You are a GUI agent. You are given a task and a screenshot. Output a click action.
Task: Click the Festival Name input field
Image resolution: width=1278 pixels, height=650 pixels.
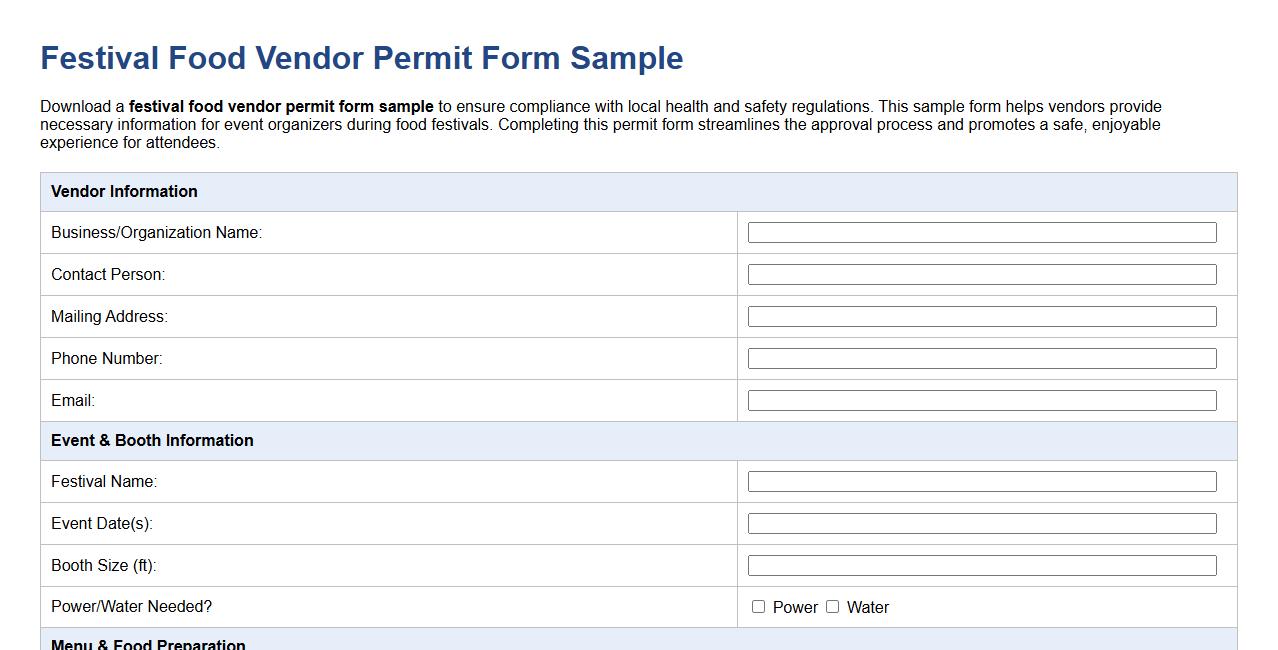(981, 481)
